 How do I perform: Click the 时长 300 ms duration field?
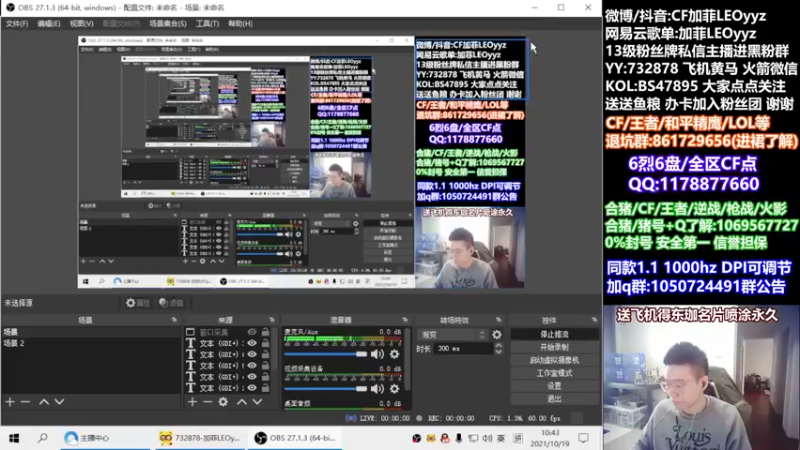tap(463, 348)
